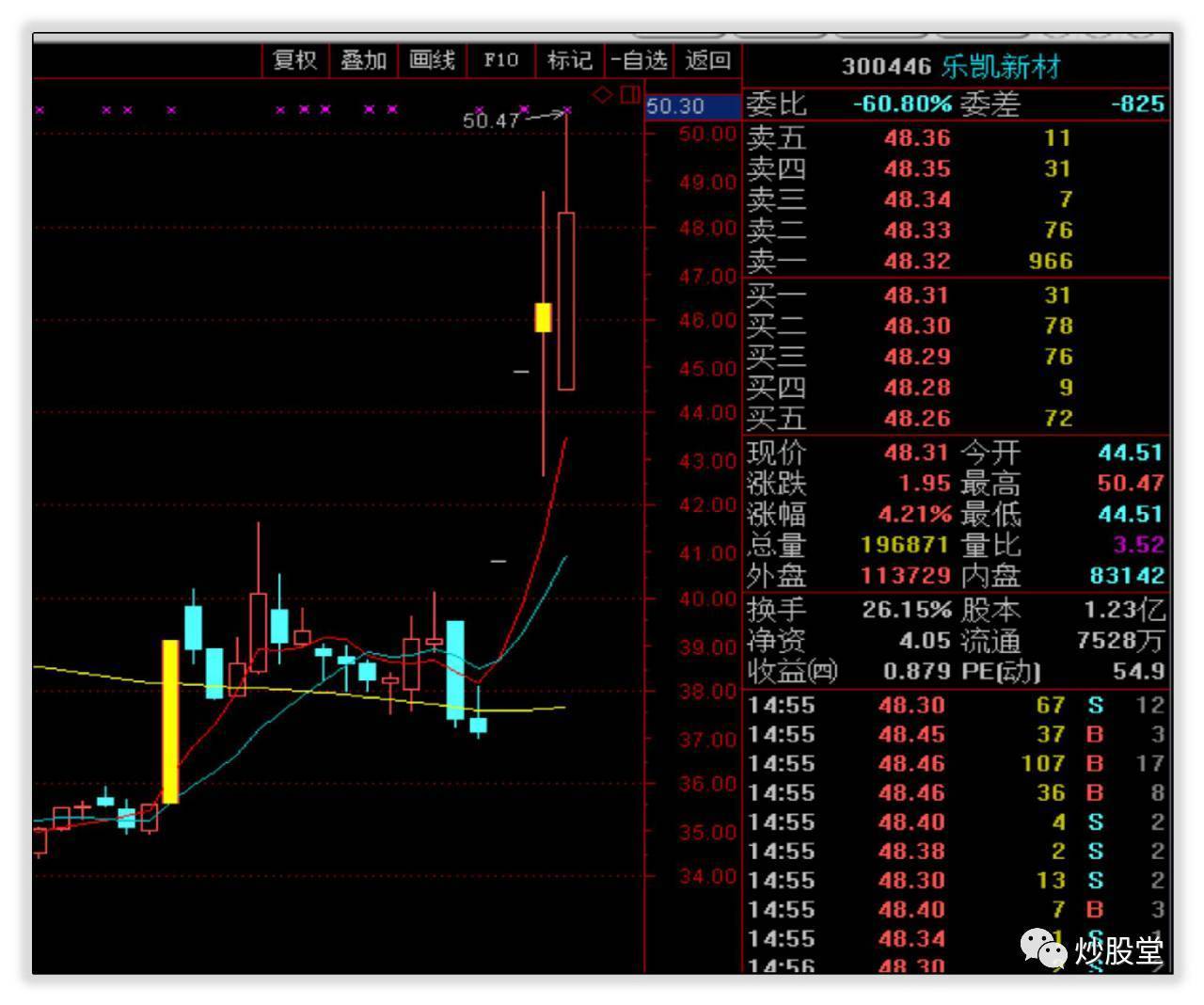This screenshot has width=1204, height=1005.
Task: Click 内盘 value 83142
Action: (1128, 576)
